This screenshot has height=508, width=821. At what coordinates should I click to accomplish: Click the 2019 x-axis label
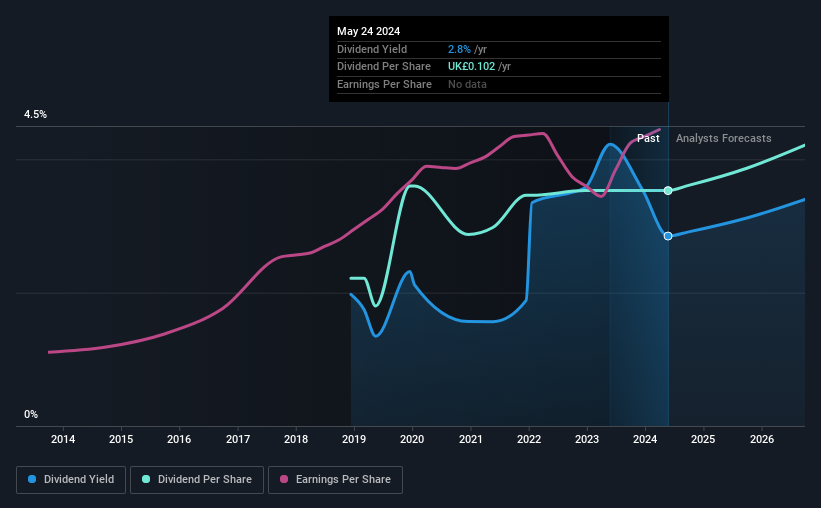pos(354,439)
